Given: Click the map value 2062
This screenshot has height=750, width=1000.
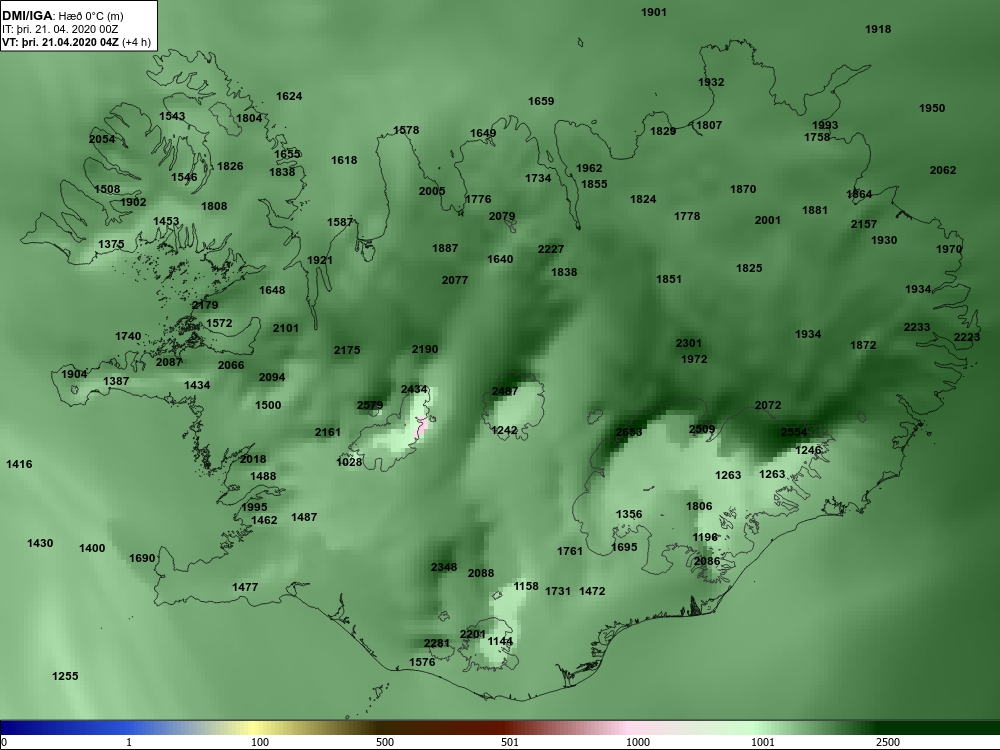Looking at the screenshot, I should [943, 170].
